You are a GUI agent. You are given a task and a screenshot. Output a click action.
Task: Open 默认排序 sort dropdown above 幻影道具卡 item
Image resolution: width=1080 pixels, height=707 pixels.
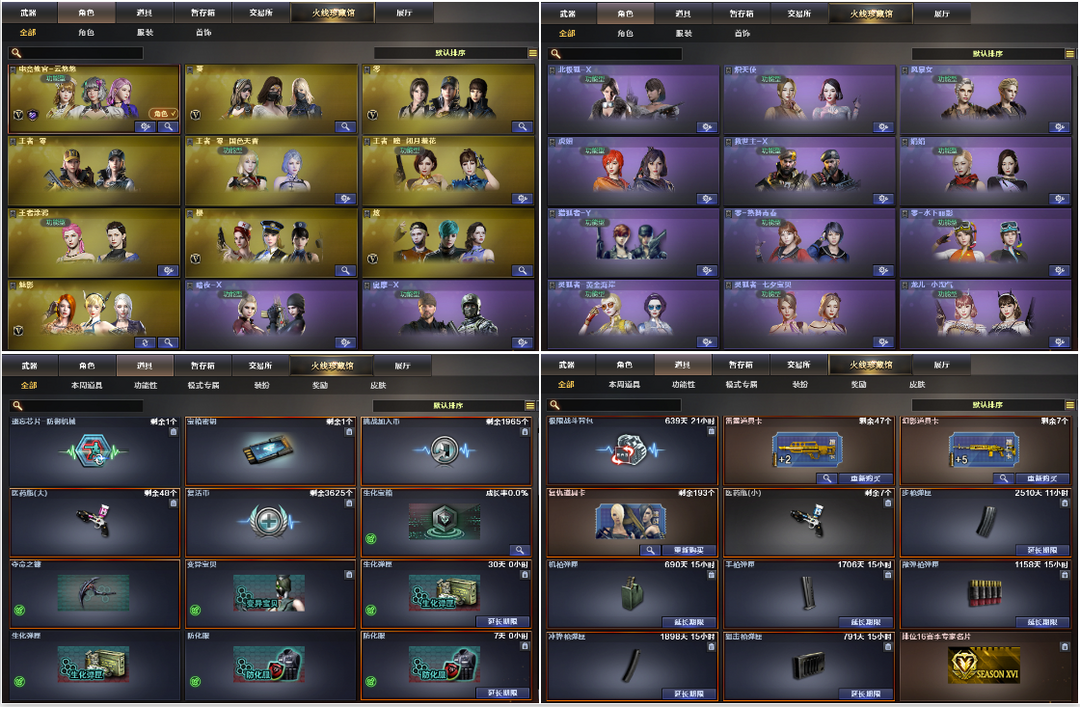pos(988,405)
